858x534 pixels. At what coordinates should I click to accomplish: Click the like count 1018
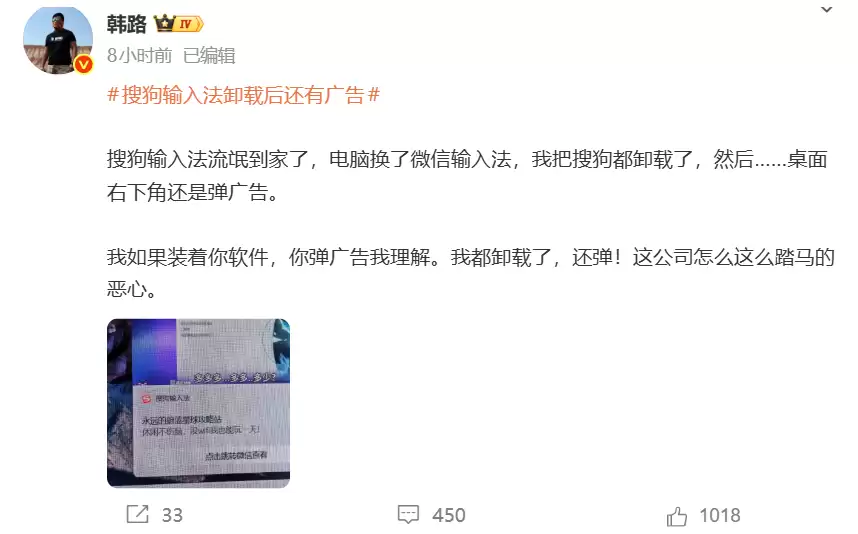tap(720, 515)
